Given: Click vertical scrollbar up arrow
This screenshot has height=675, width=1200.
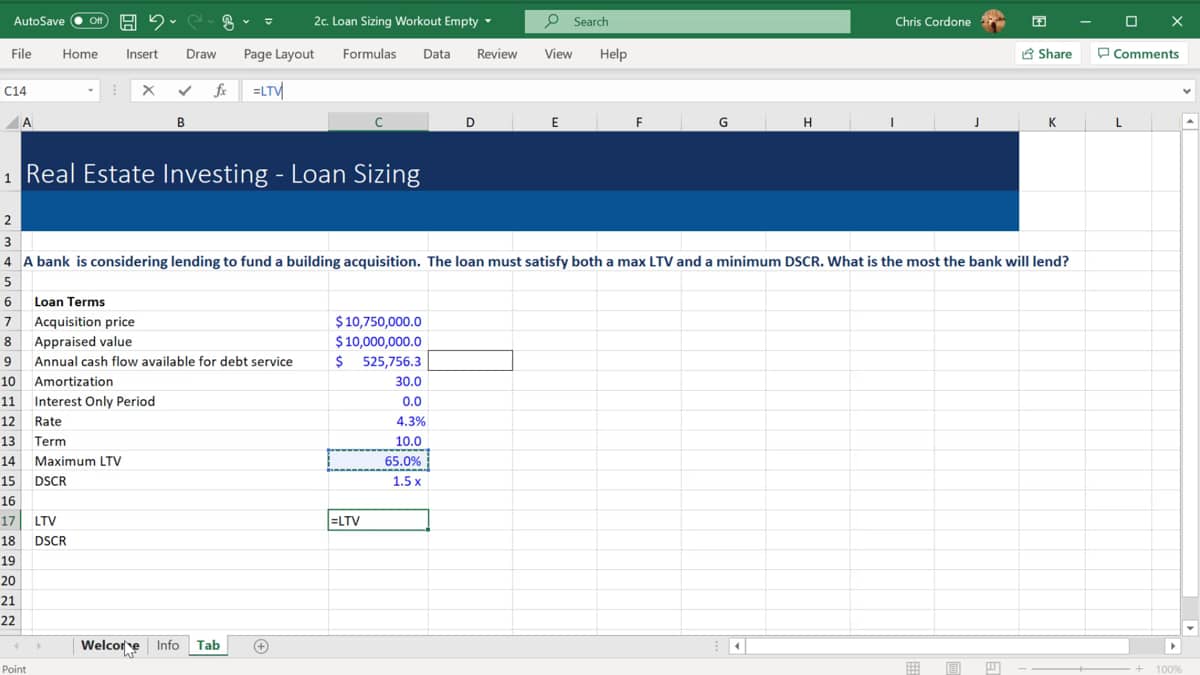Looking at the screenshot, I should pos(1189,122).
